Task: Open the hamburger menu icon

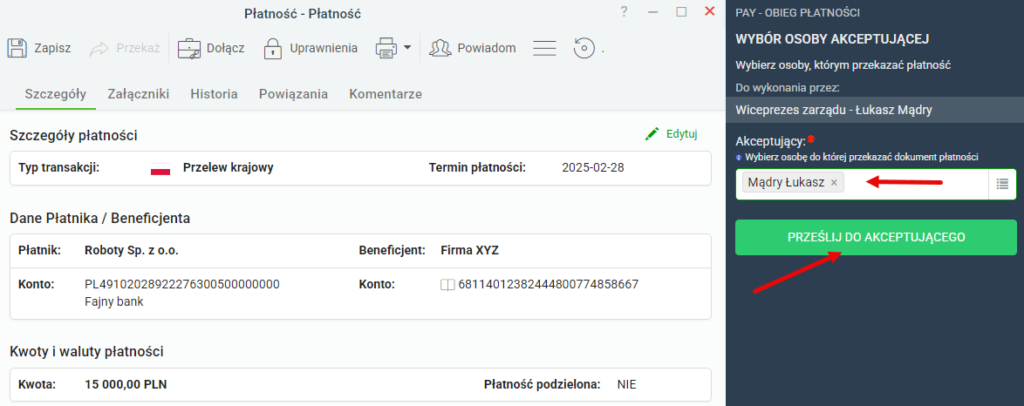Action: (x=544, y=48)
